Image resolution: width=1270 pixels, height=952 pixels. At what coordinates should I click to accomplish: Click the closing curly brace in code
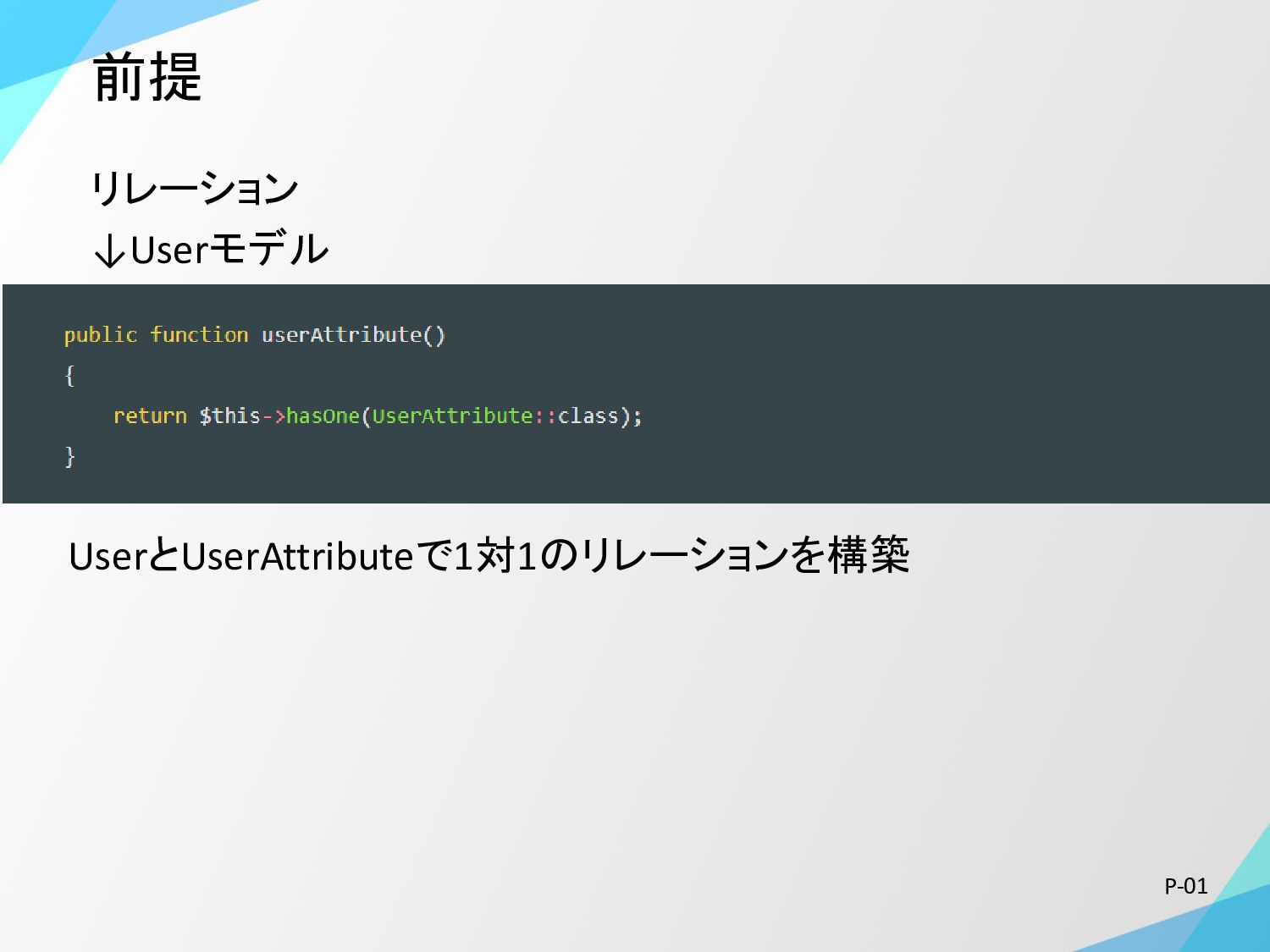69,457
